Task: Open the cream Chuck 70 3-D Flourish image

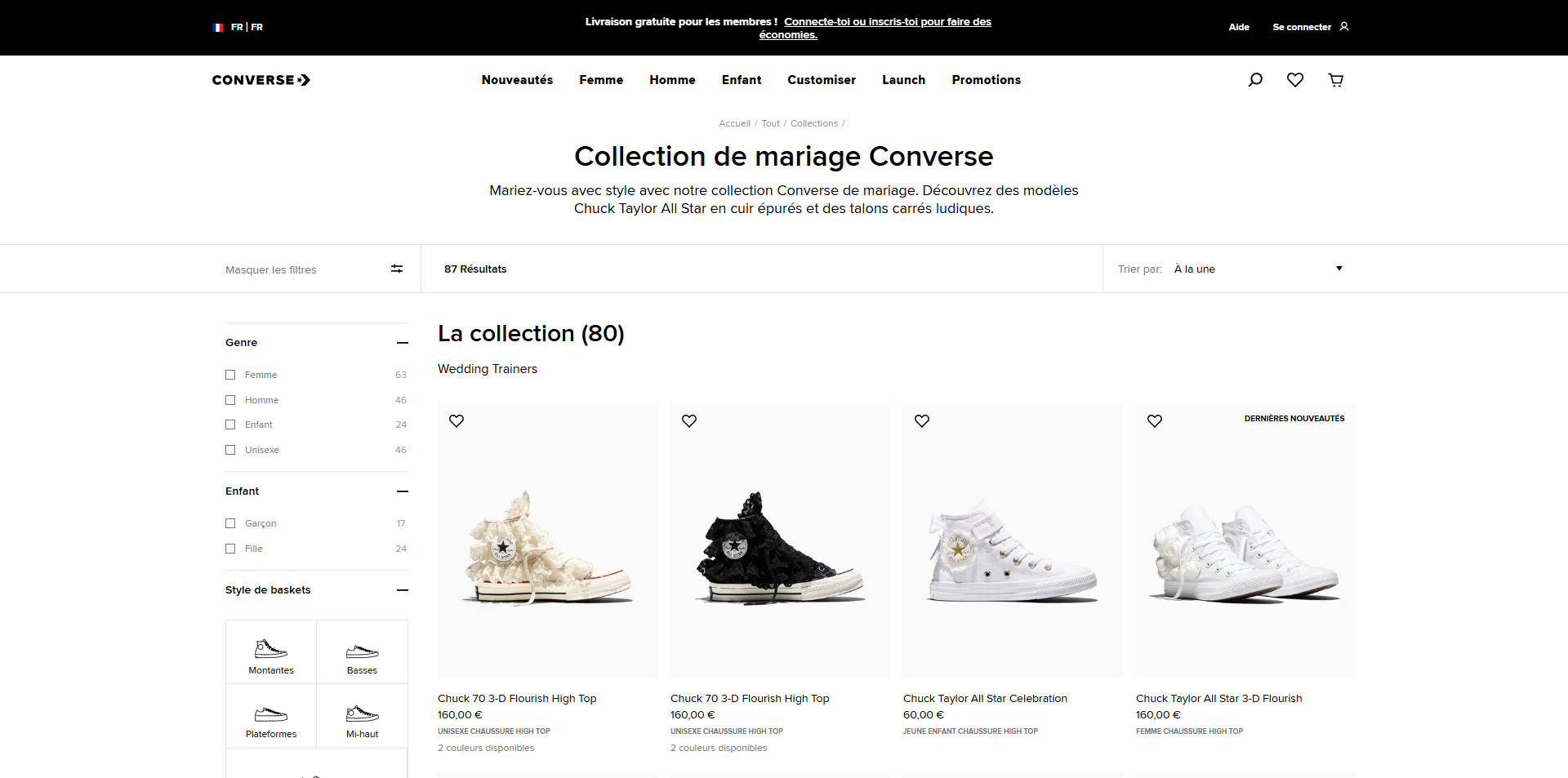Action: click(x=547, y=540)
